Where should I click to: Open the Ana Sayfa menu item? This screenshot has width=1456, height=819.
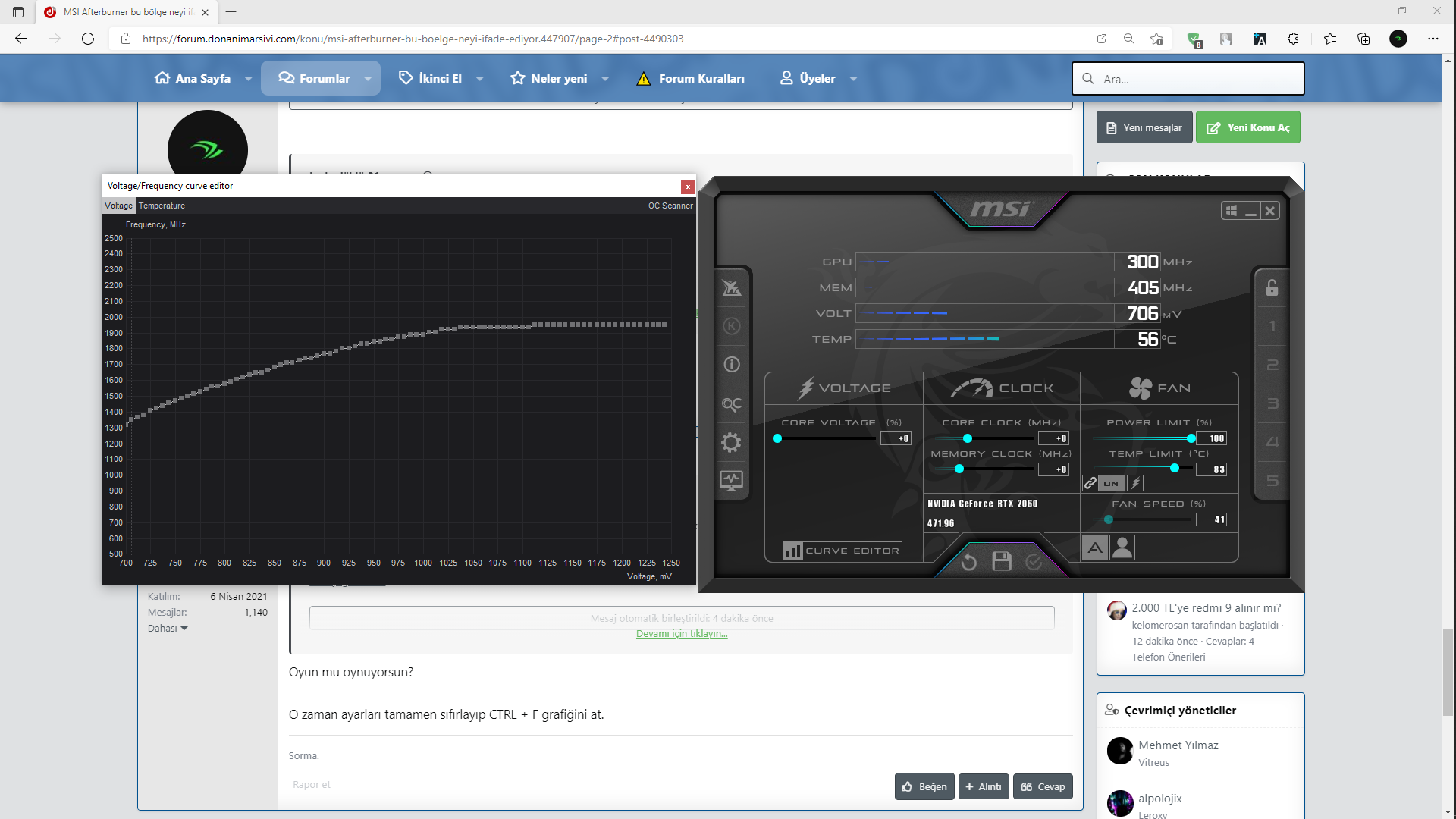[193, 78]
